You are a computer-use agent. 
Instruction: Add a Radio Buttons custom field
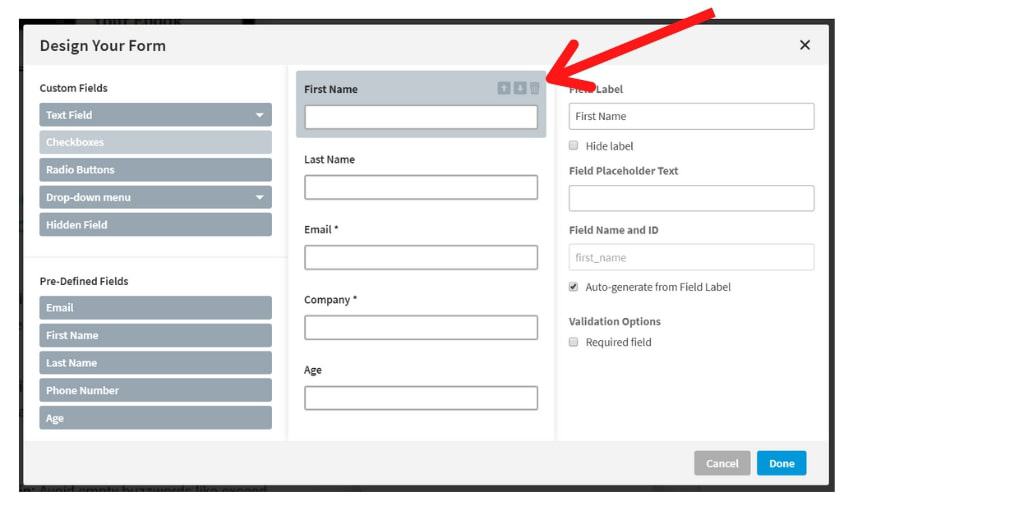tap(155, 170)
